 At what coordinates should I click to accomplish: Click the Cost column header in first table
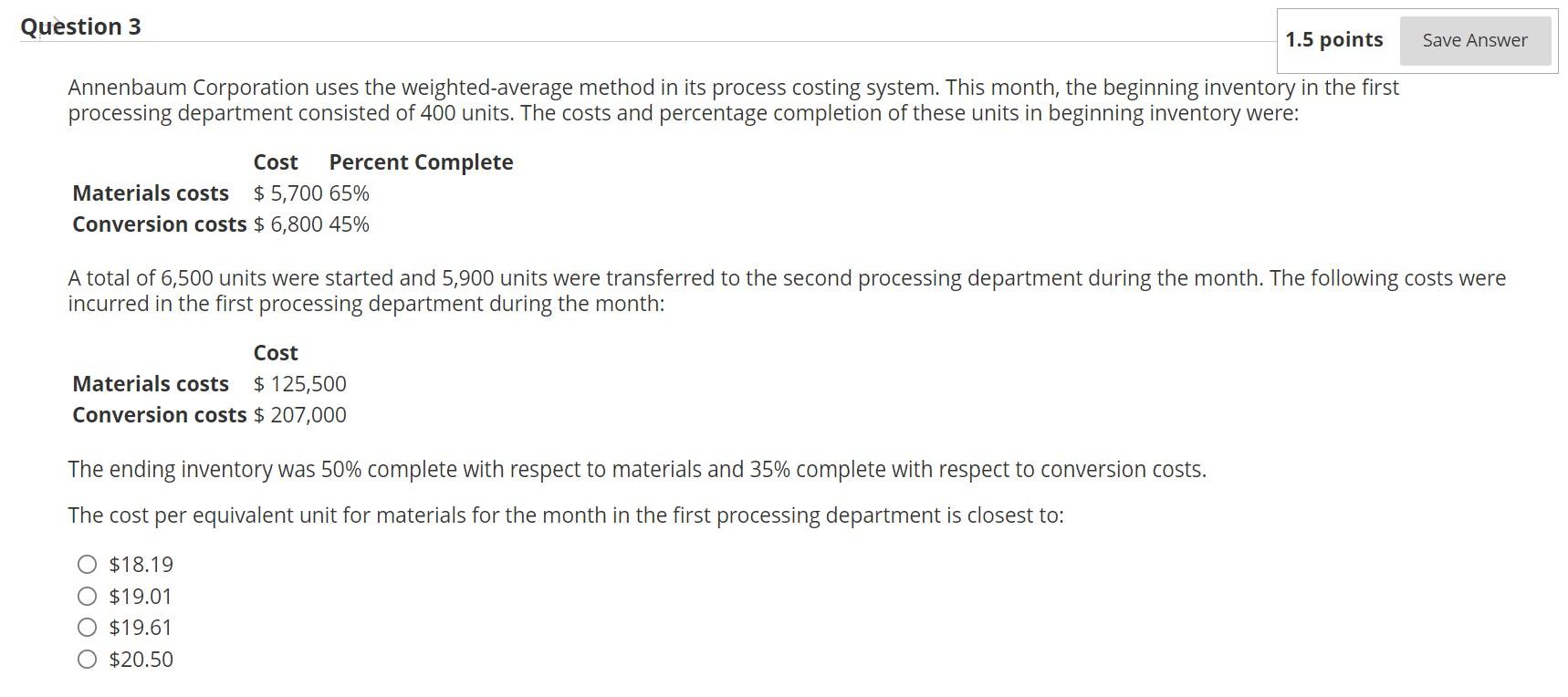(x=275, y=161)
